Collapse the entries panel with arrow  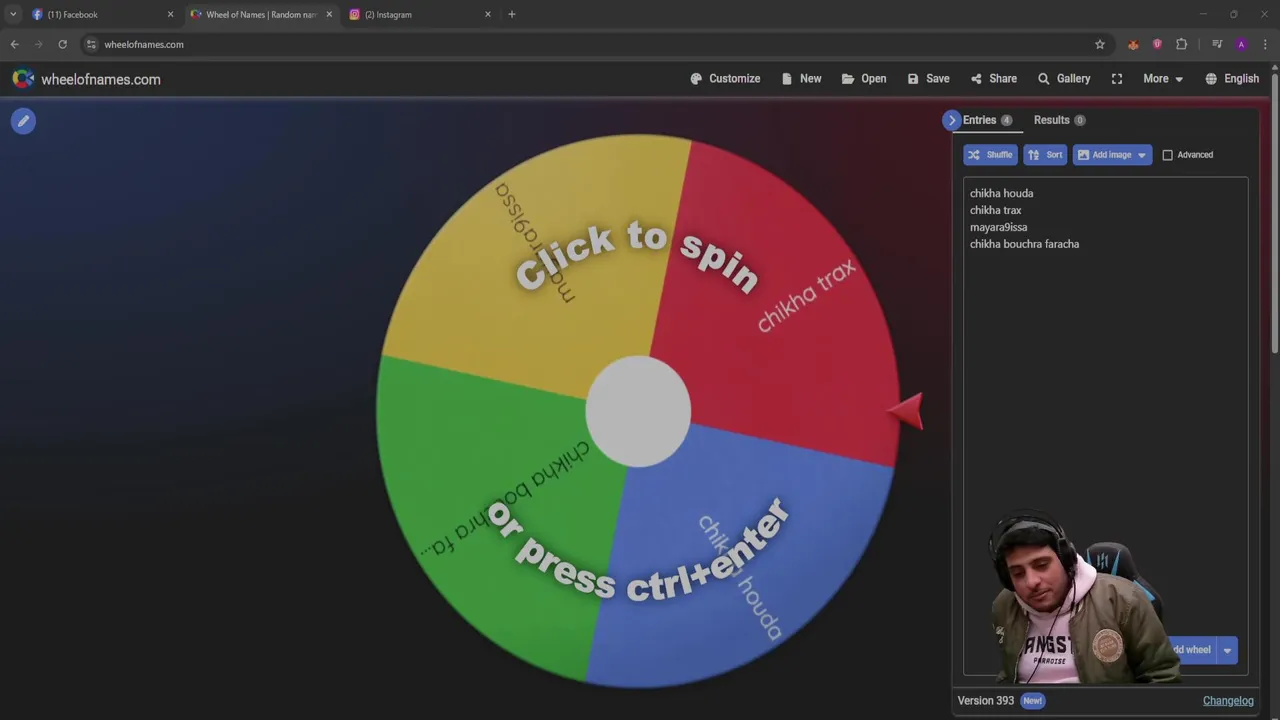pos(951,120)
